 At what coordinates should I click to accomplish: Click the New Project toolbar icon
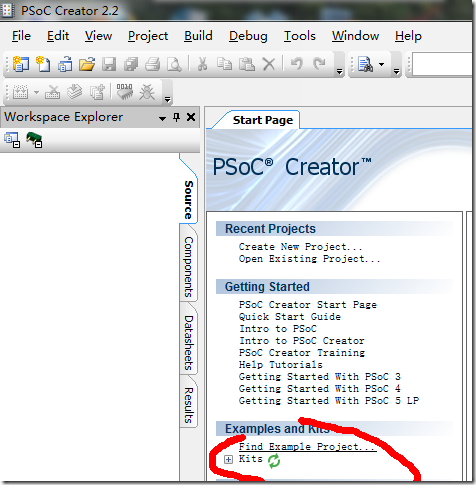[21, 64]
